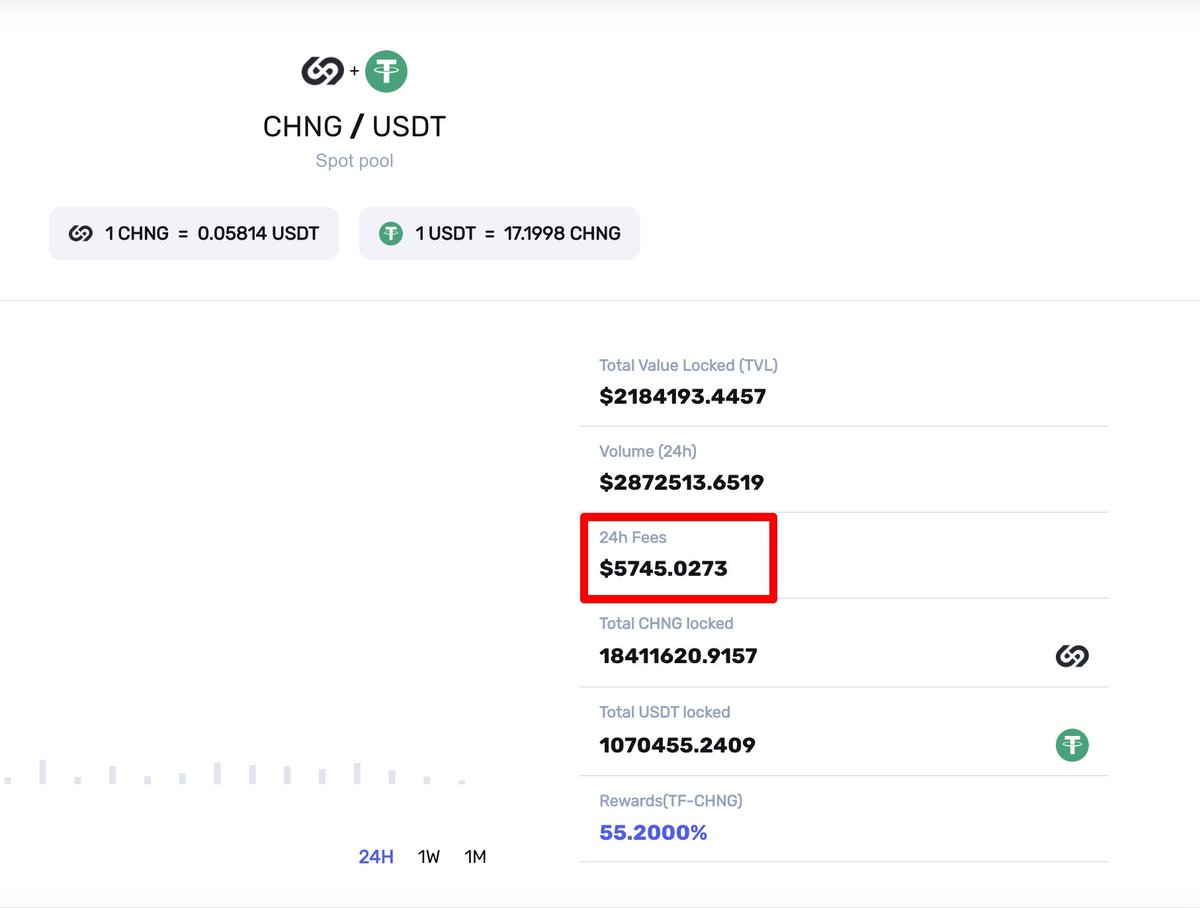Click the green Tether logo in header

(x=386, y=71)
